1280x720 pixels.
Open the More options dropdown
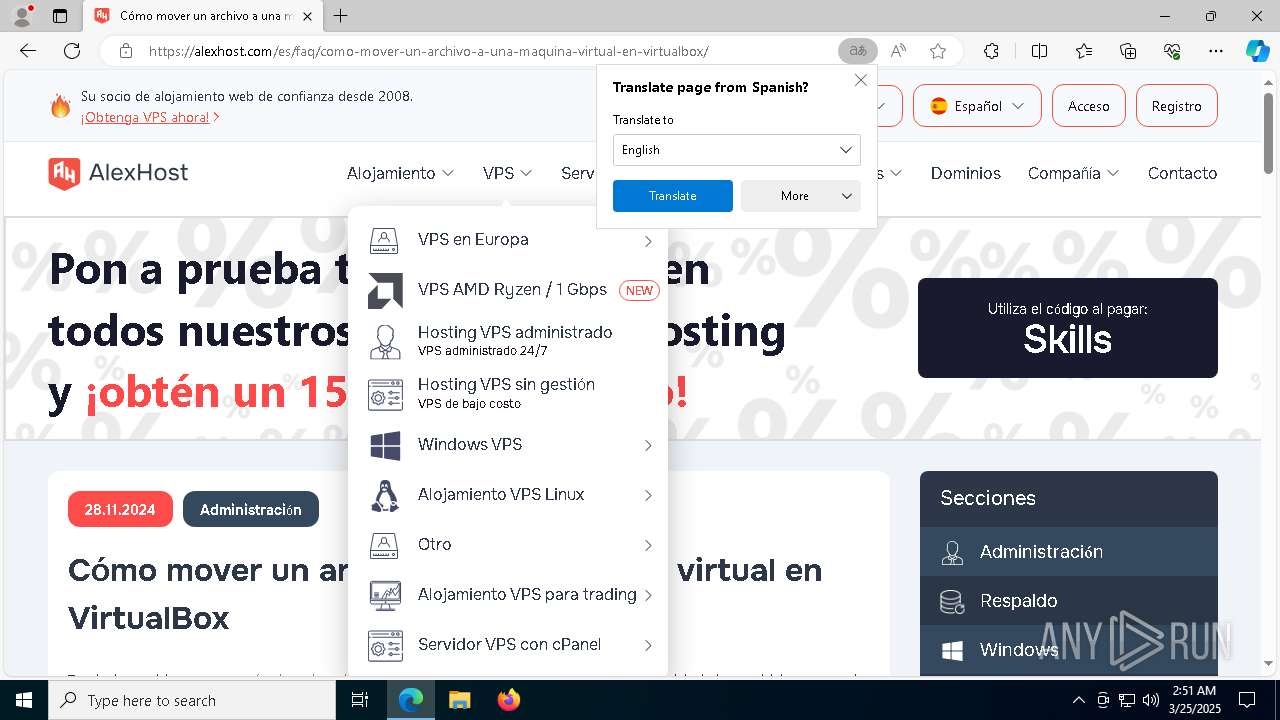tap(800, 196)
